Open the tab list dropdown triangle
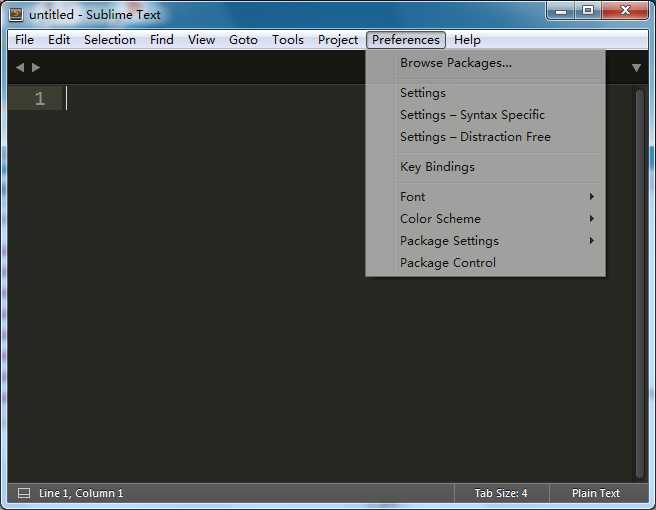This screenshot has height=510, width=656. (636, 68)
